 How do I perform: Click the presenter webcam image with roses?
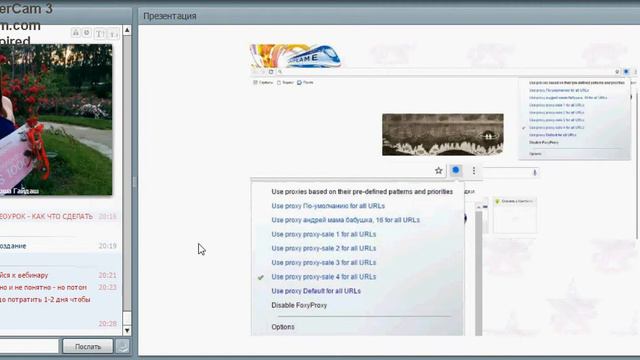coord(56,120)
